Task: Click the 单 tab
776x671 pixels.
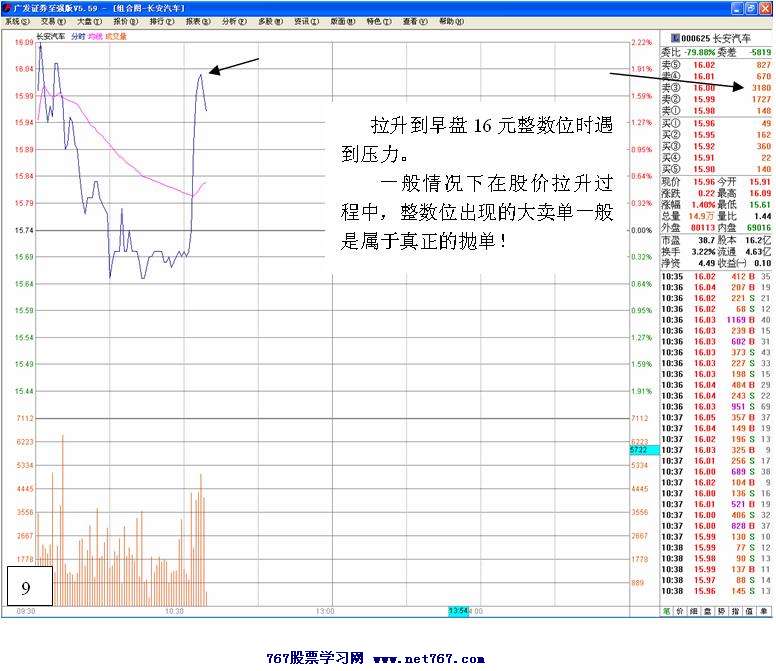Action: [x=765, y=610]
